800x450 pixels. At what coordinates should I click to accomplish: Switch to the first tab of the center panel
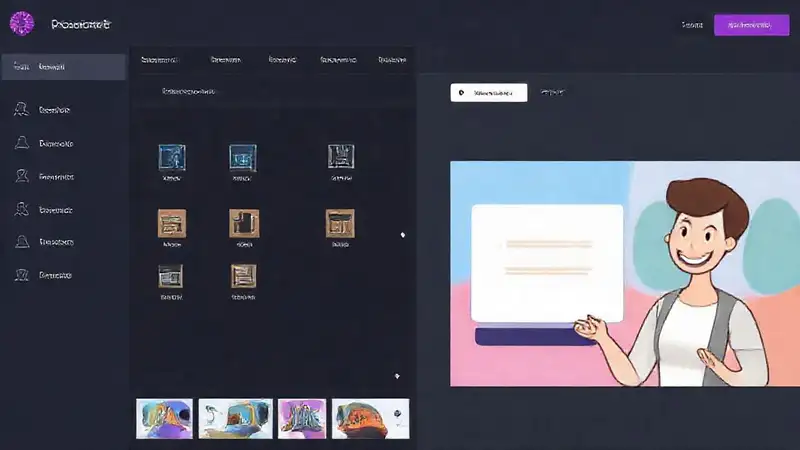(x=160, y=60)
